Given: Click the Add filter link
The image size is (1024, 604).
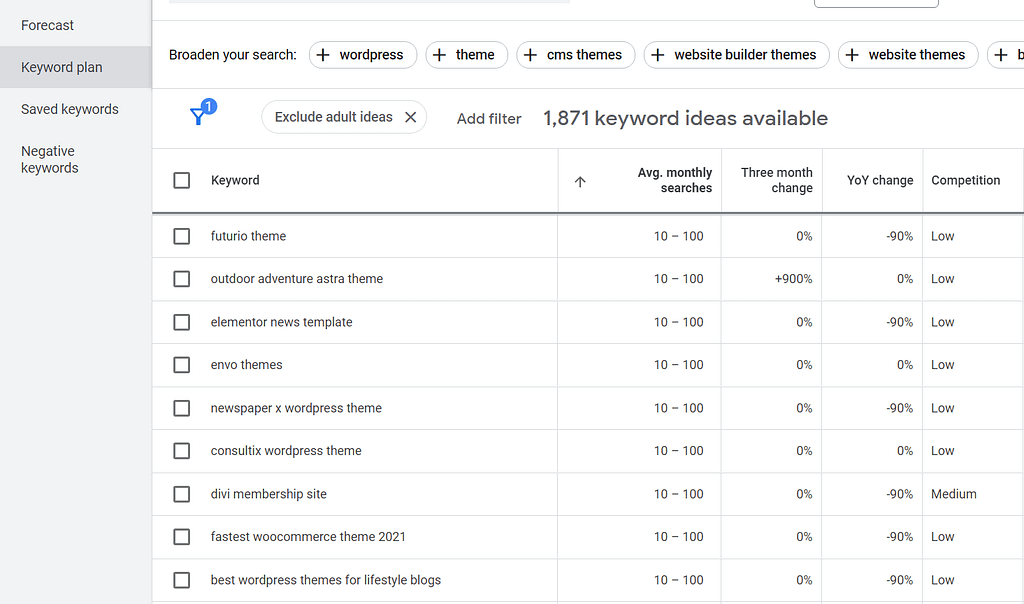Looking at the screenshot, I should tap(488, 119).
